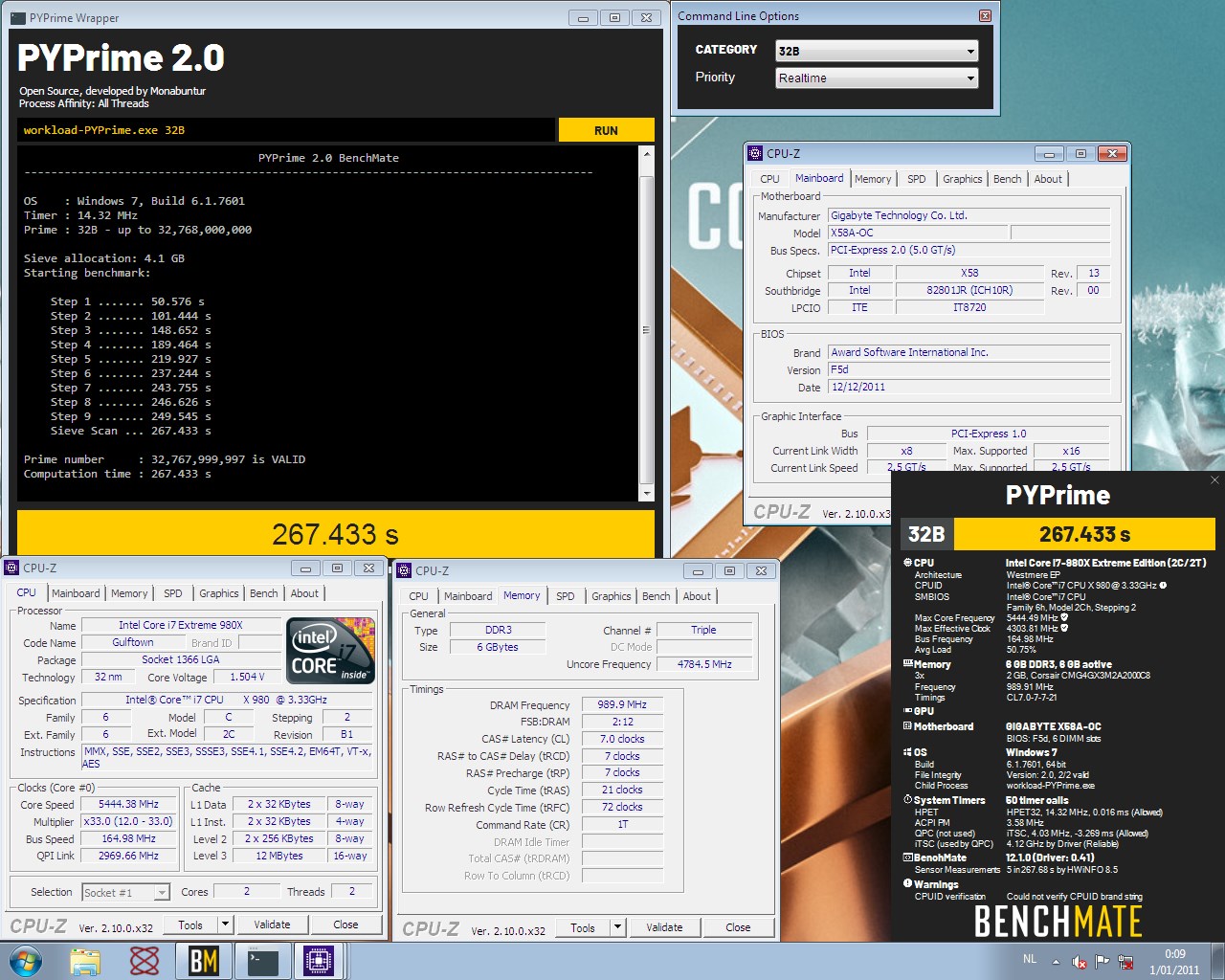Show hidden tray icons arrow
The width and height of the screenshot is (1225, 980).
[x=1056, y=962]
